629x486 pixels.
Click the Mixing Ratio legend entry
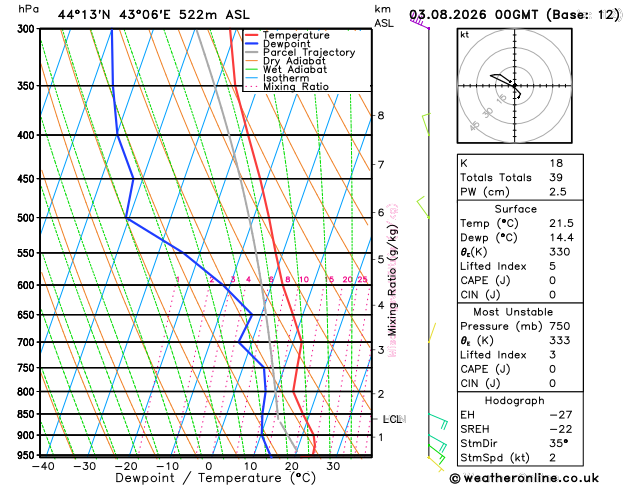pyautogui.click(x=296, y=87)
